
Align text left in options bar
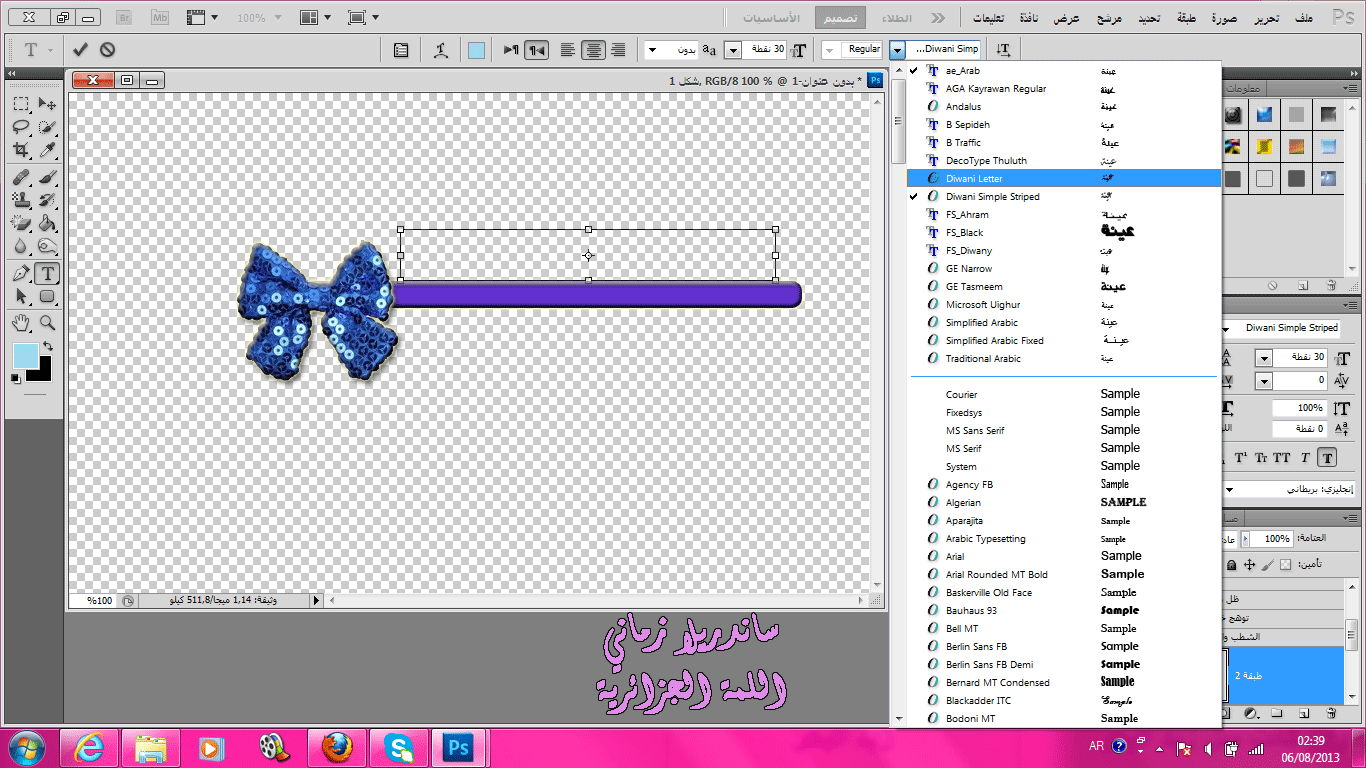[x=568, y=50]
